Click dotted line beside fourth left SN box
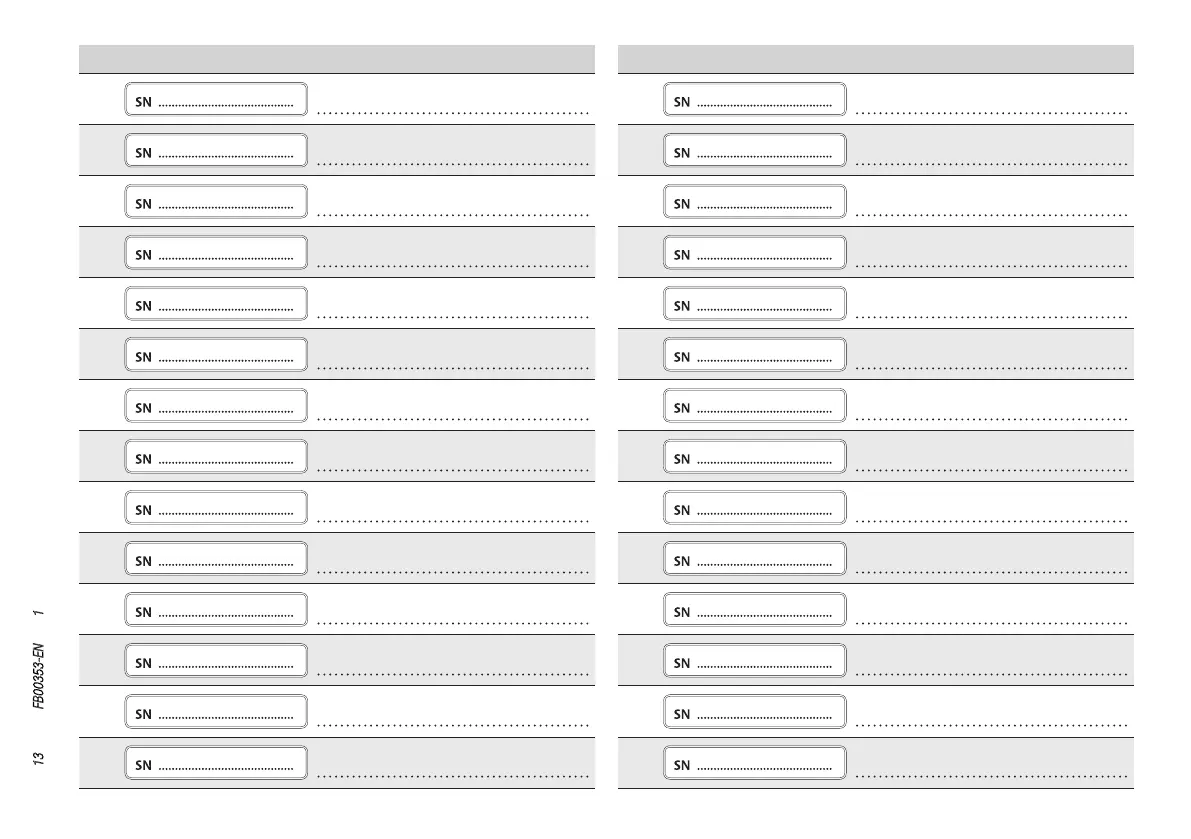Screen dimensions: 1191x839 [452, 266]
